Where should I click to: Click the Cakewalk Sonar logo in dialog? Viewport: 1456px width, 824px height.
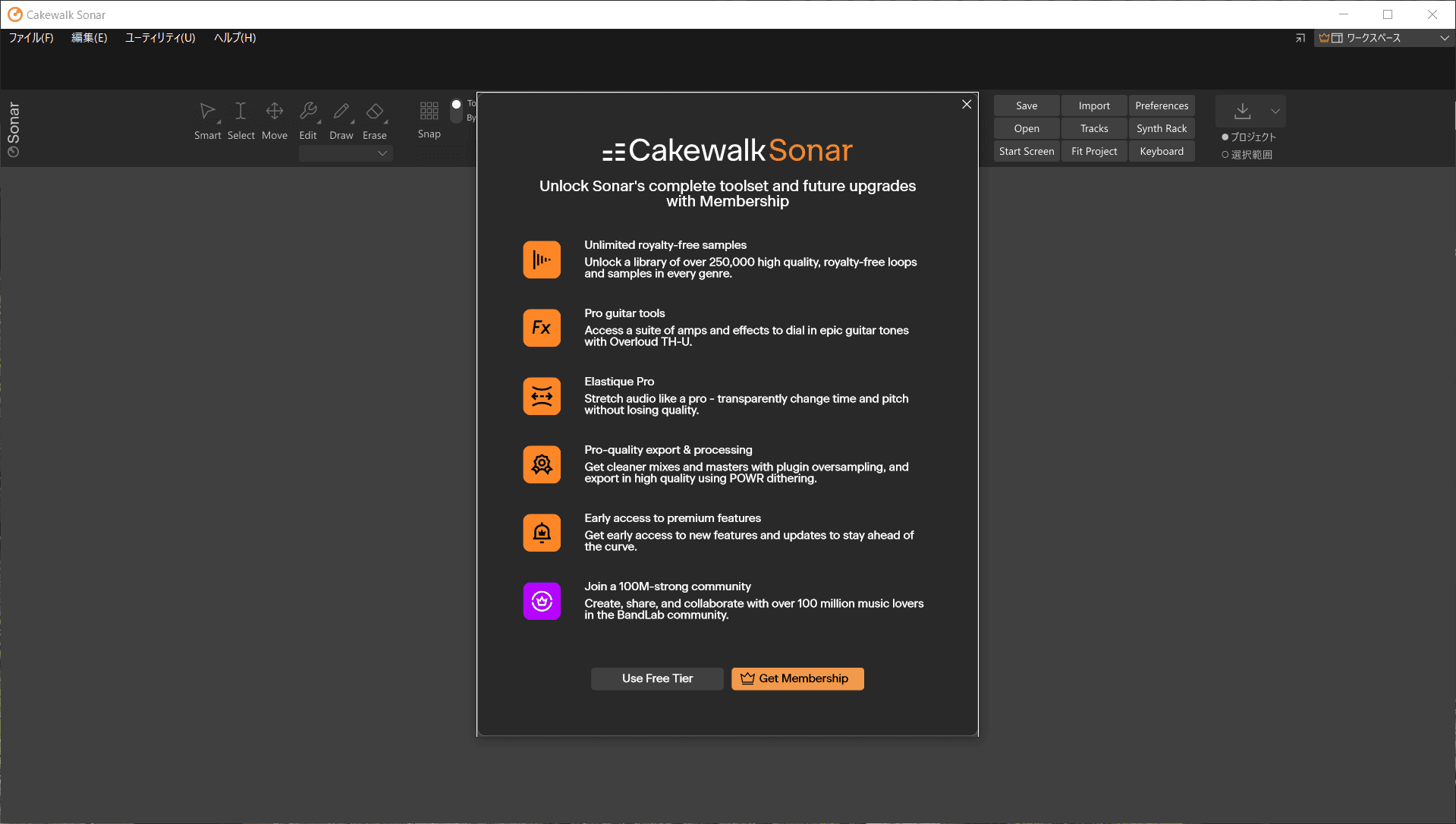pyautogui.click(x=727, y=150)
